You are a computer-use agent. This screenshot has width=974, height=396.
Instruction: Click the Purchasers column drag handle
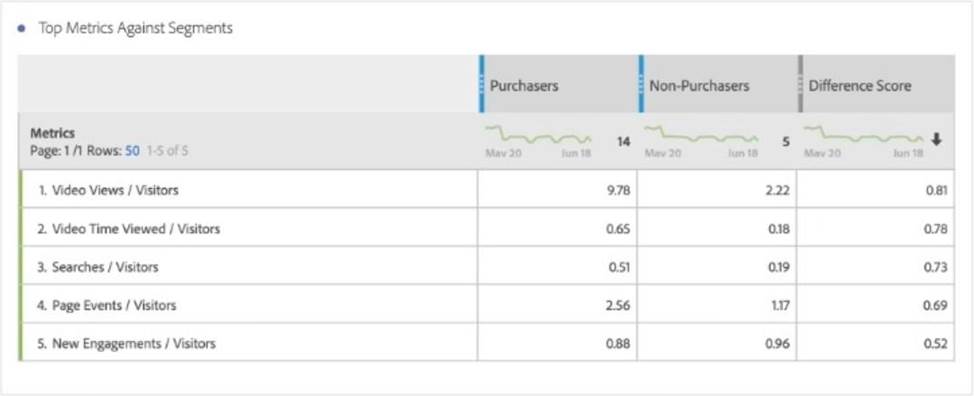point(482,84)
